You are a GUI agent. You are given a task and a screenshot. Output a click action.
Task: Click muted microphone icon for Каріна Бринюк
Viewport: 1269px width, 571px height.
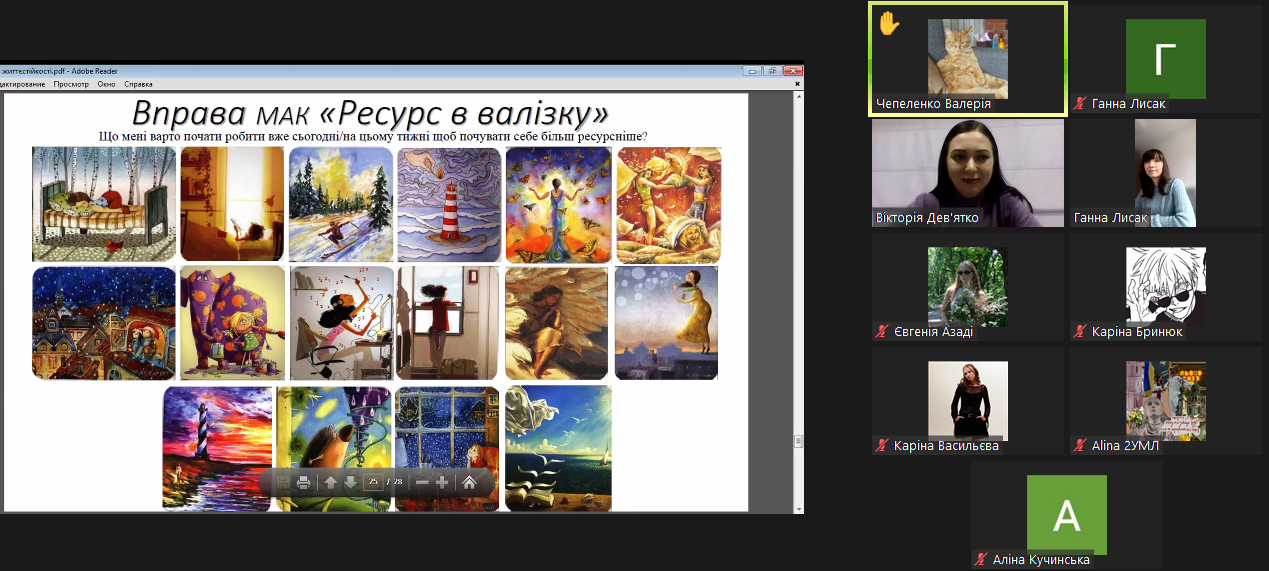1080,332
